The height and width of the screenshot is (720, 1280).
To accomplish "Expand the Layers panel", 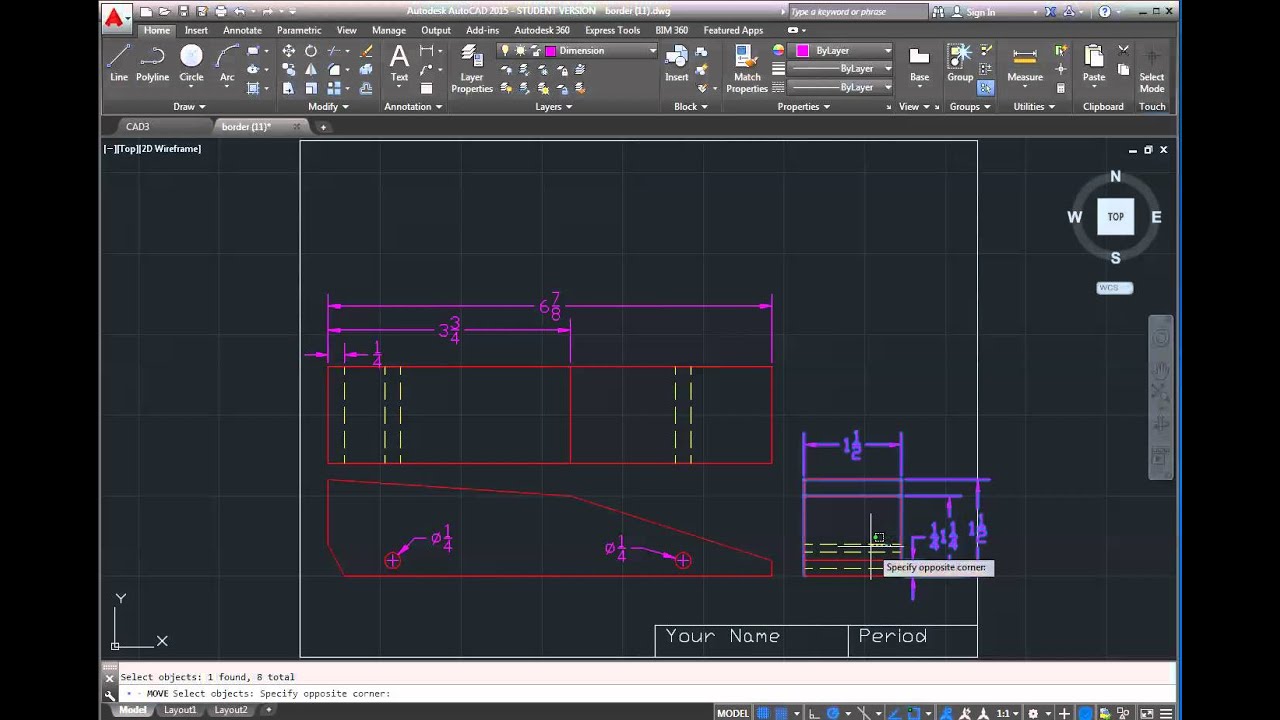I will [x=553, y=107].
